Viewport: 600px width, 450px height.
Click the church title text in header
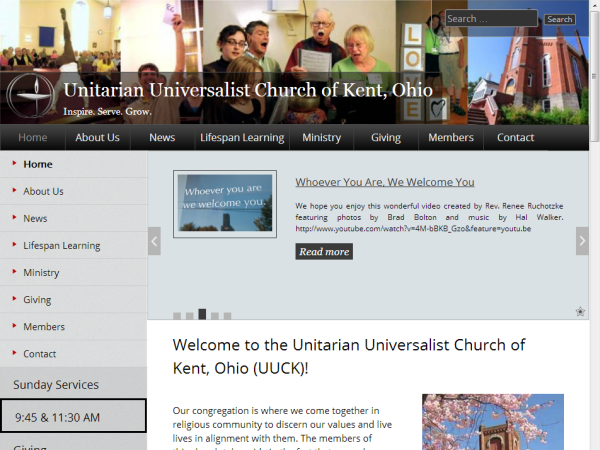click(248, 90)
